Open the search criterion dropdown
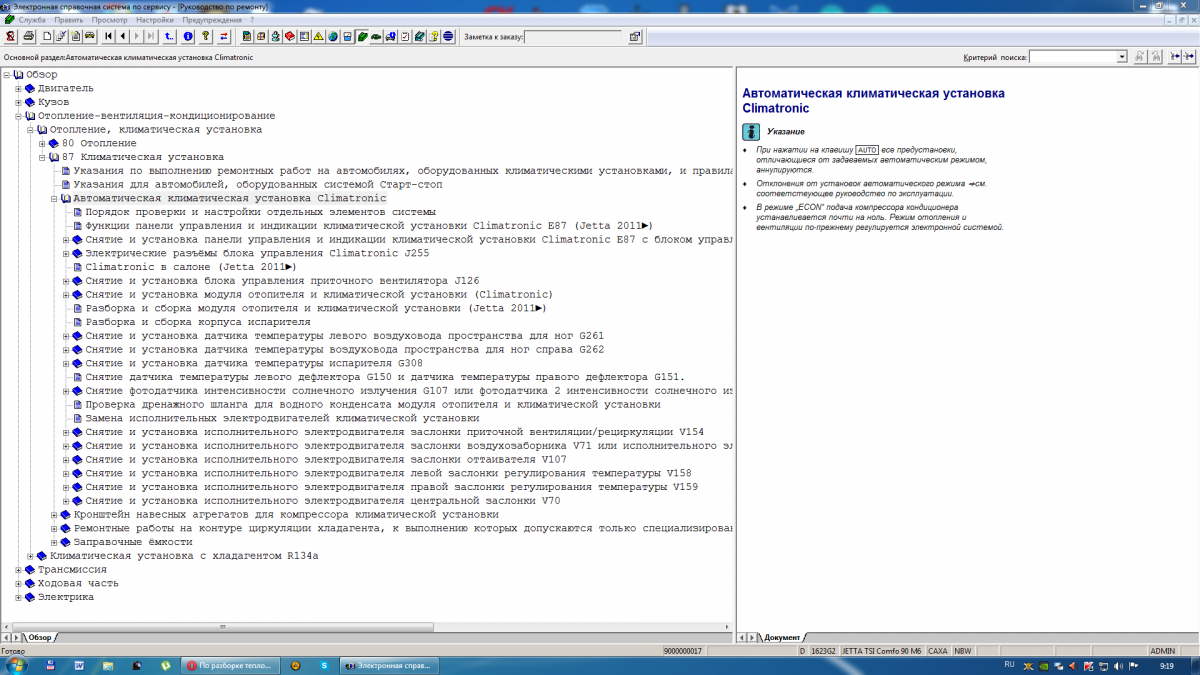The height and width of the screenshot is (675, 1200). (x=1122, y=58)
